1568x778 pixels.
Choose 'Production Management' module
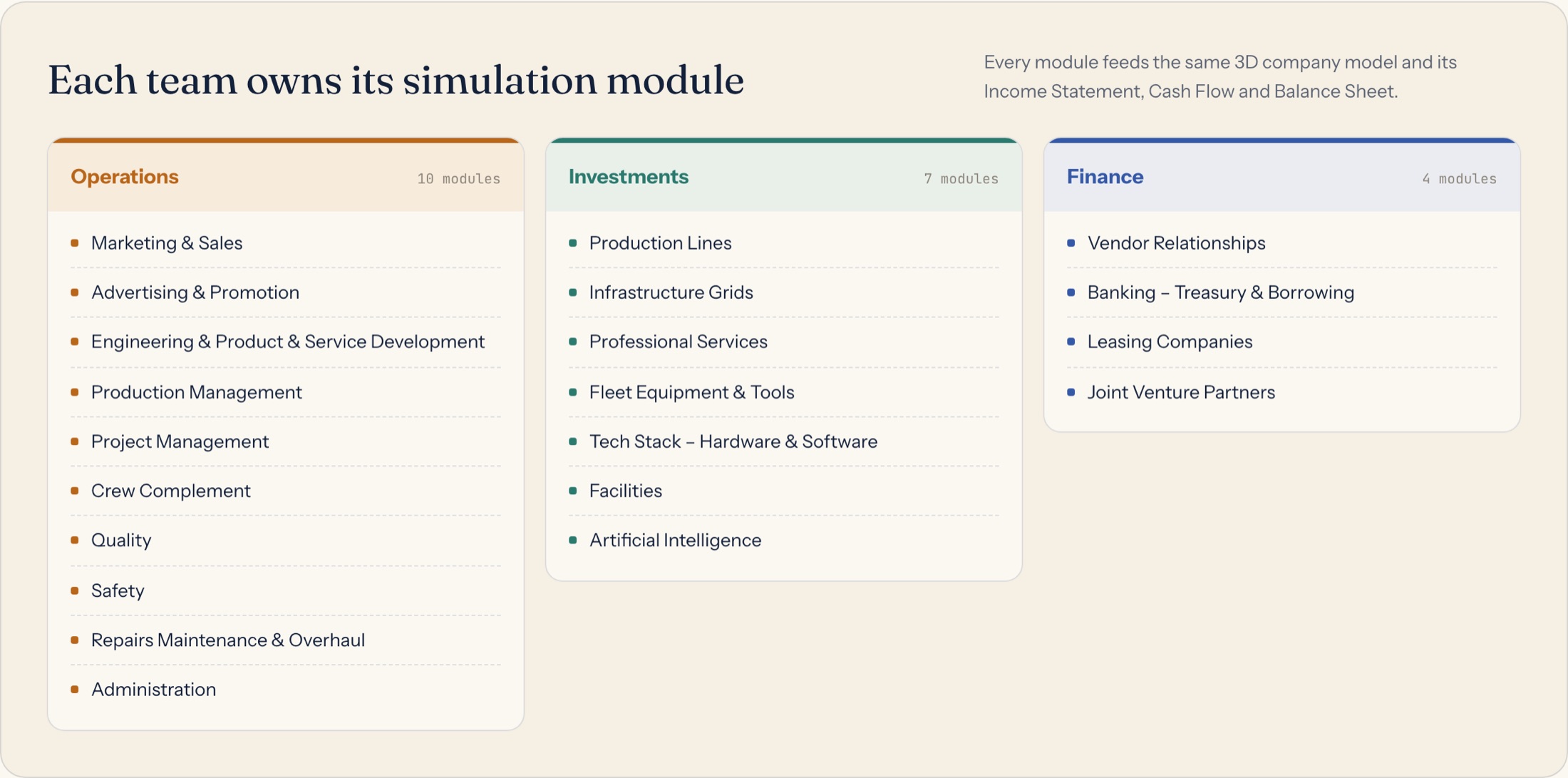tap(285, 391)
